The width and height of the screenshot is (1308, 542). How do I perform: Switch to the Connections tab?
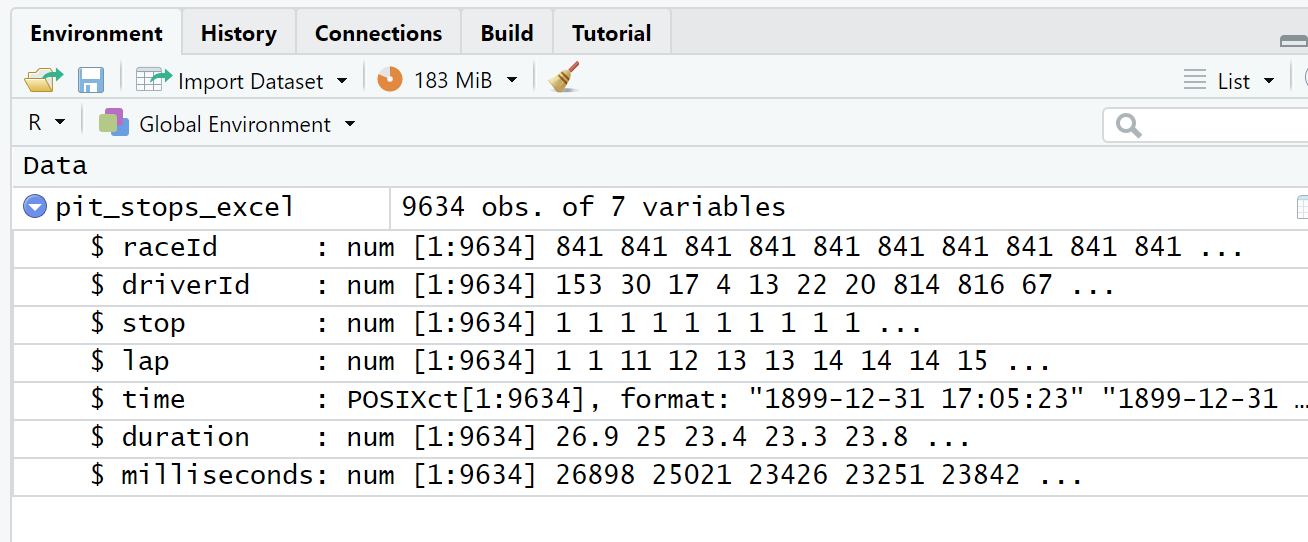pyautogui.click(x=378, y=33)
